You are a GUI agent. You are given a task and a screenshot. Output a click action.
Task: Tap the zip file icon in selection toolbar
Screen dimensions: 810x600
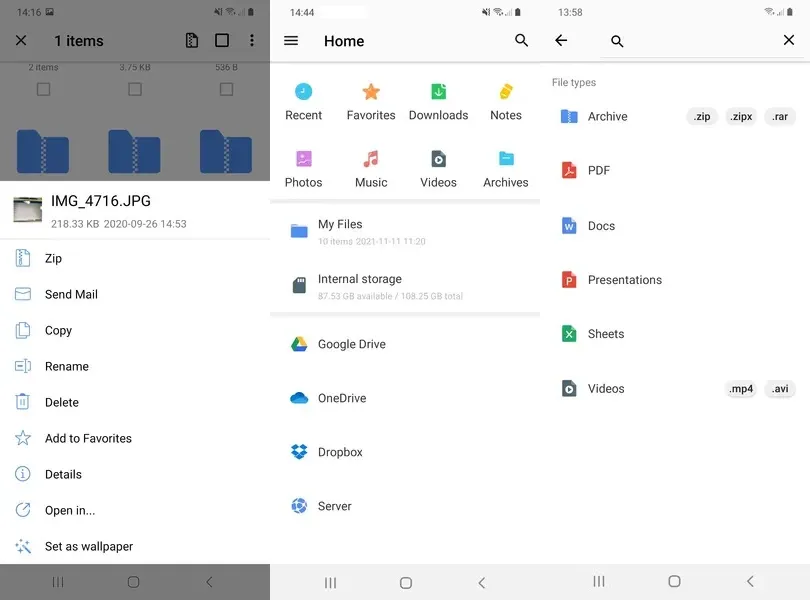click(x=192, y=40)
